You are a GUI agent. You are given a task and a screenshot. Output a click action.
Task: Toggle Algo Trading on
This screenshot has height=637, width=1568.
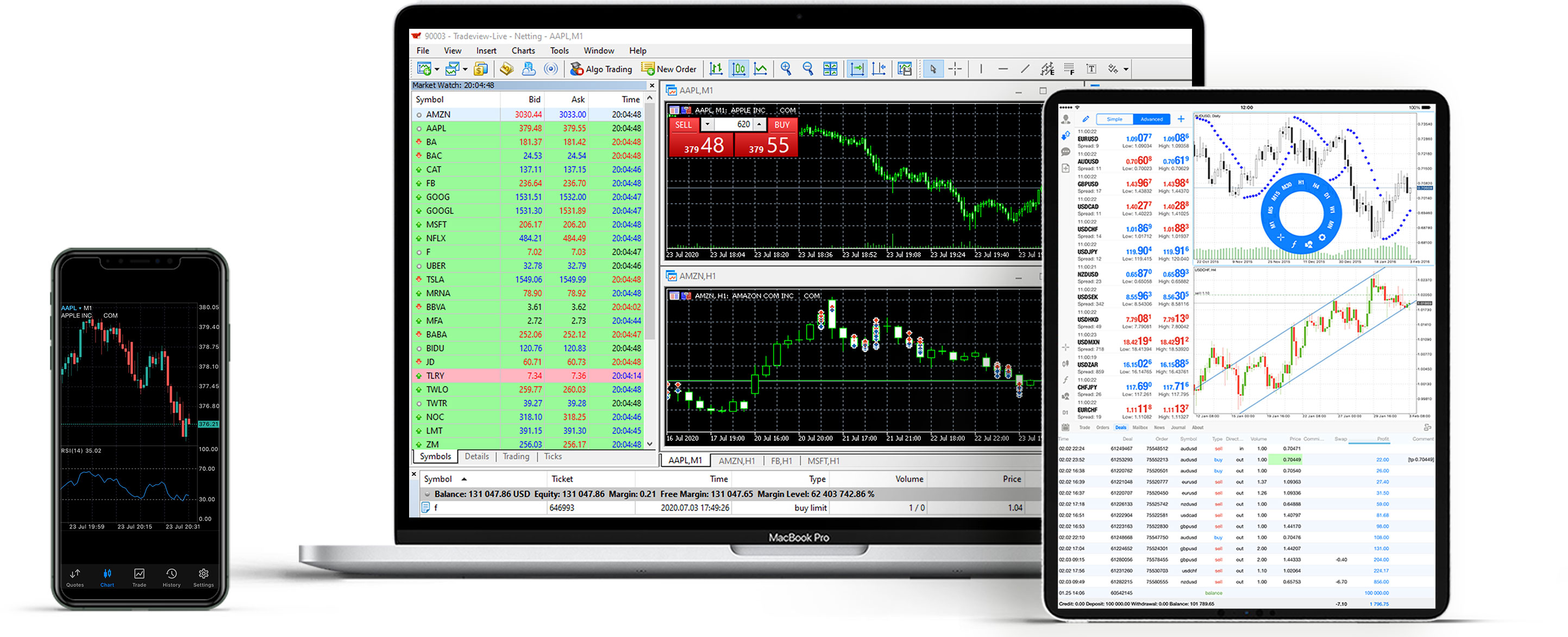601,69
